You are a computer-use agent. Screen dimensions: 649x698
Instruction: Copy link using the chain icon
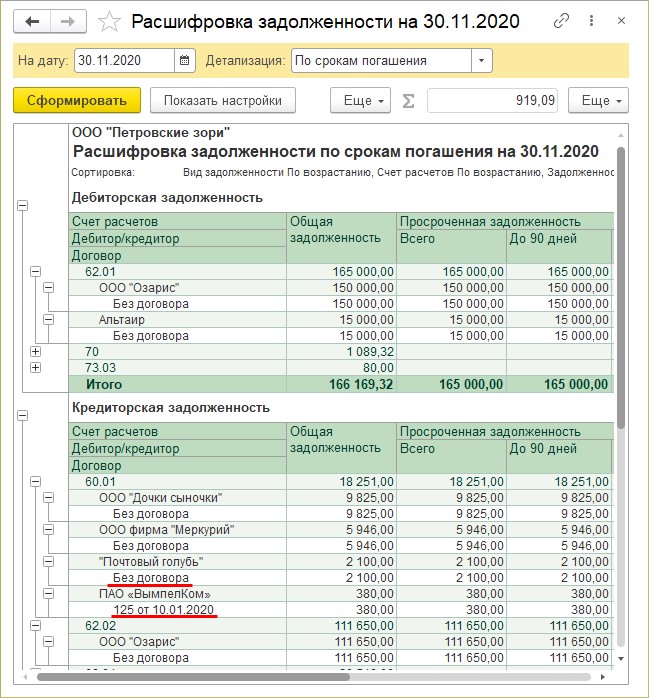click(561, 21)
